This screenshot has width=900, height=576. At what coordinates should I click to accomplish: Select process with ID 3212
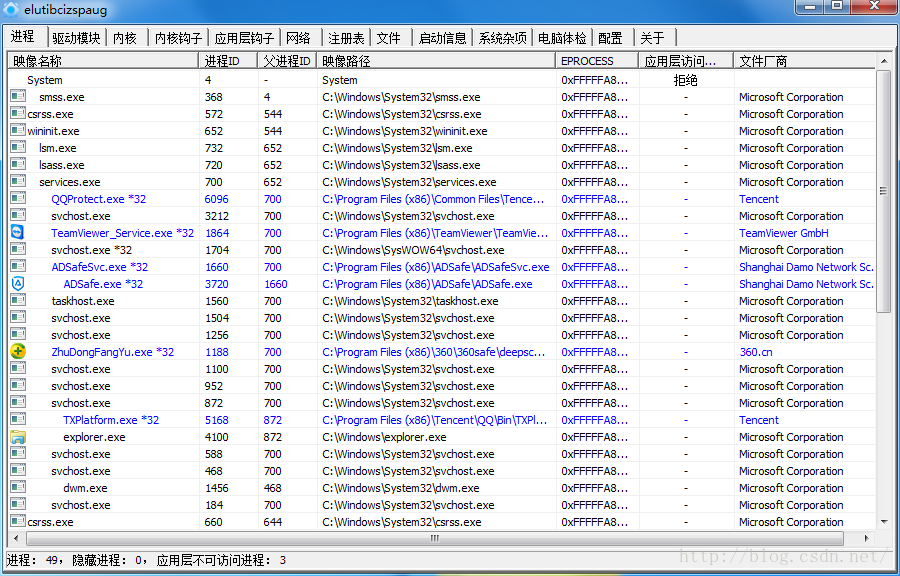click(x=442, y=216)
